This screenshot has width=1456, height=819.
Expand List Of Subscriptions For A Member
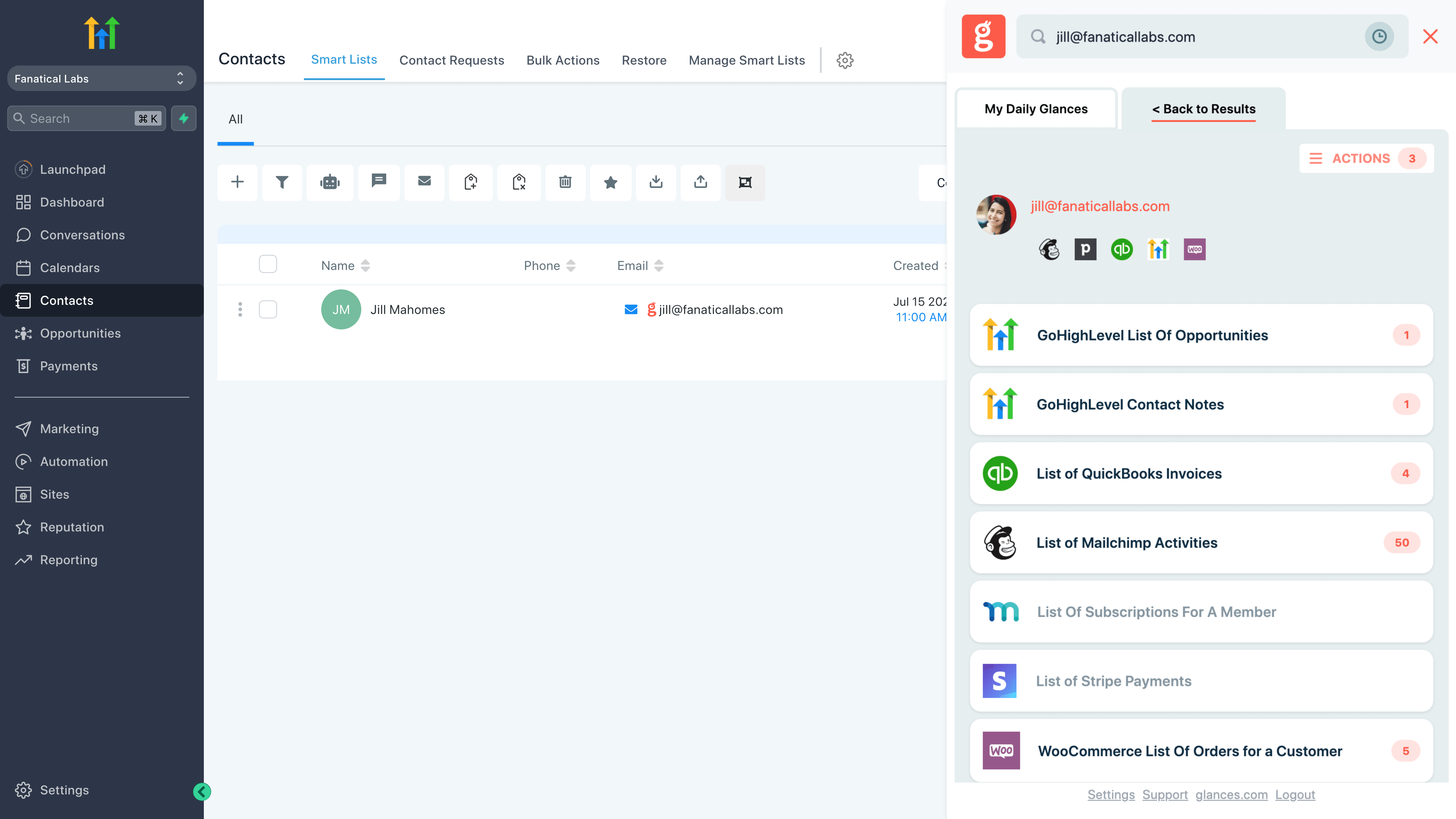1201,612
